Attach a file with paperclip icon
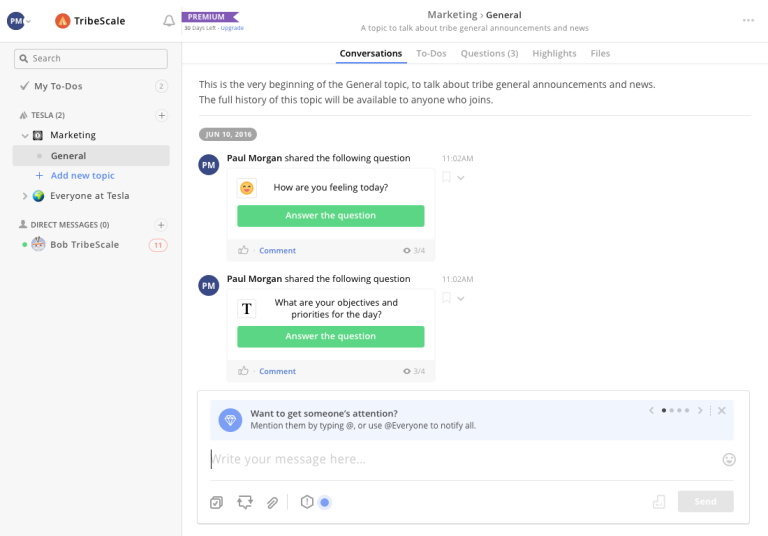Viewport: 768px width, 536px height. tap(272, 502)
